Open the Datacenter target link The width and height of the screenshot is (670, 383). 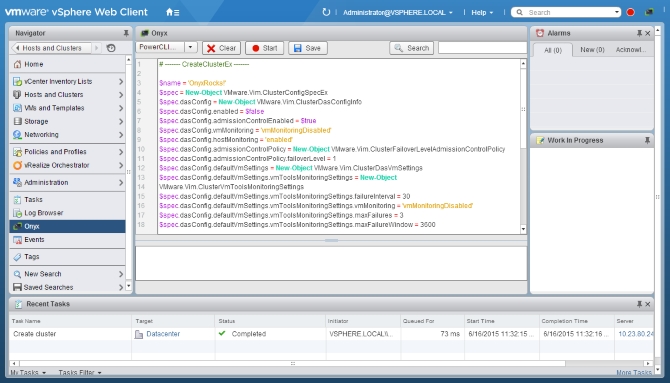coord(163,334)
